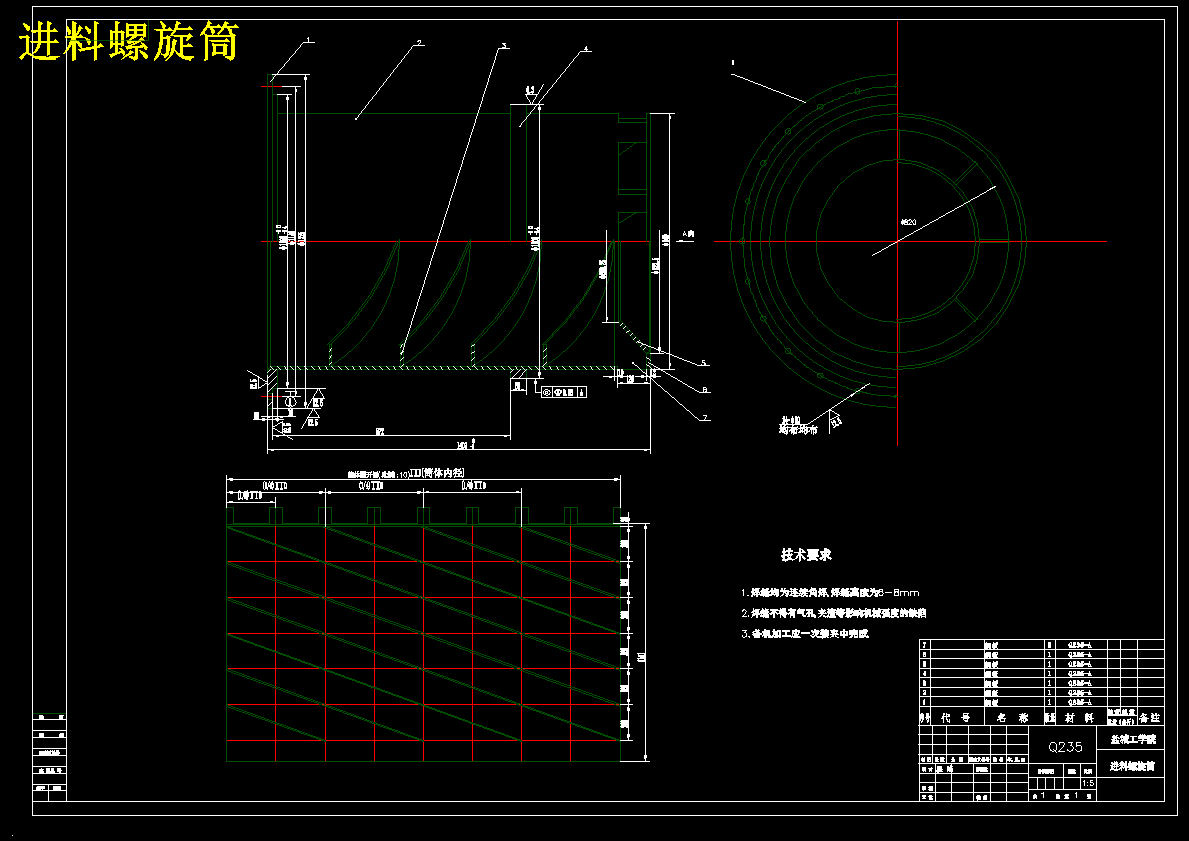Select the diameter label at end view center
Screen dimensions: 1189x841
point(908,222)
